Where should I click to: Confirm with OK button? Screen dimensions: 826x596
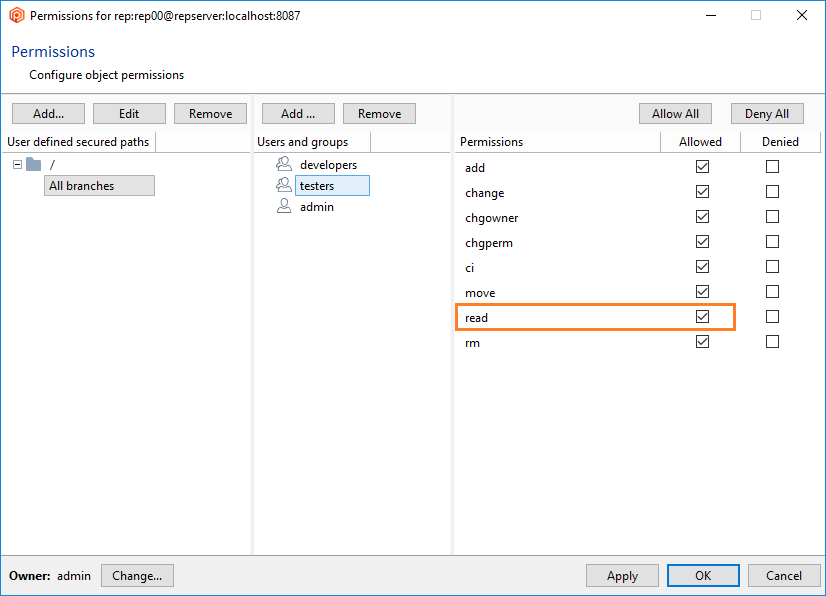pyautogui.click(x=703, y=575)
